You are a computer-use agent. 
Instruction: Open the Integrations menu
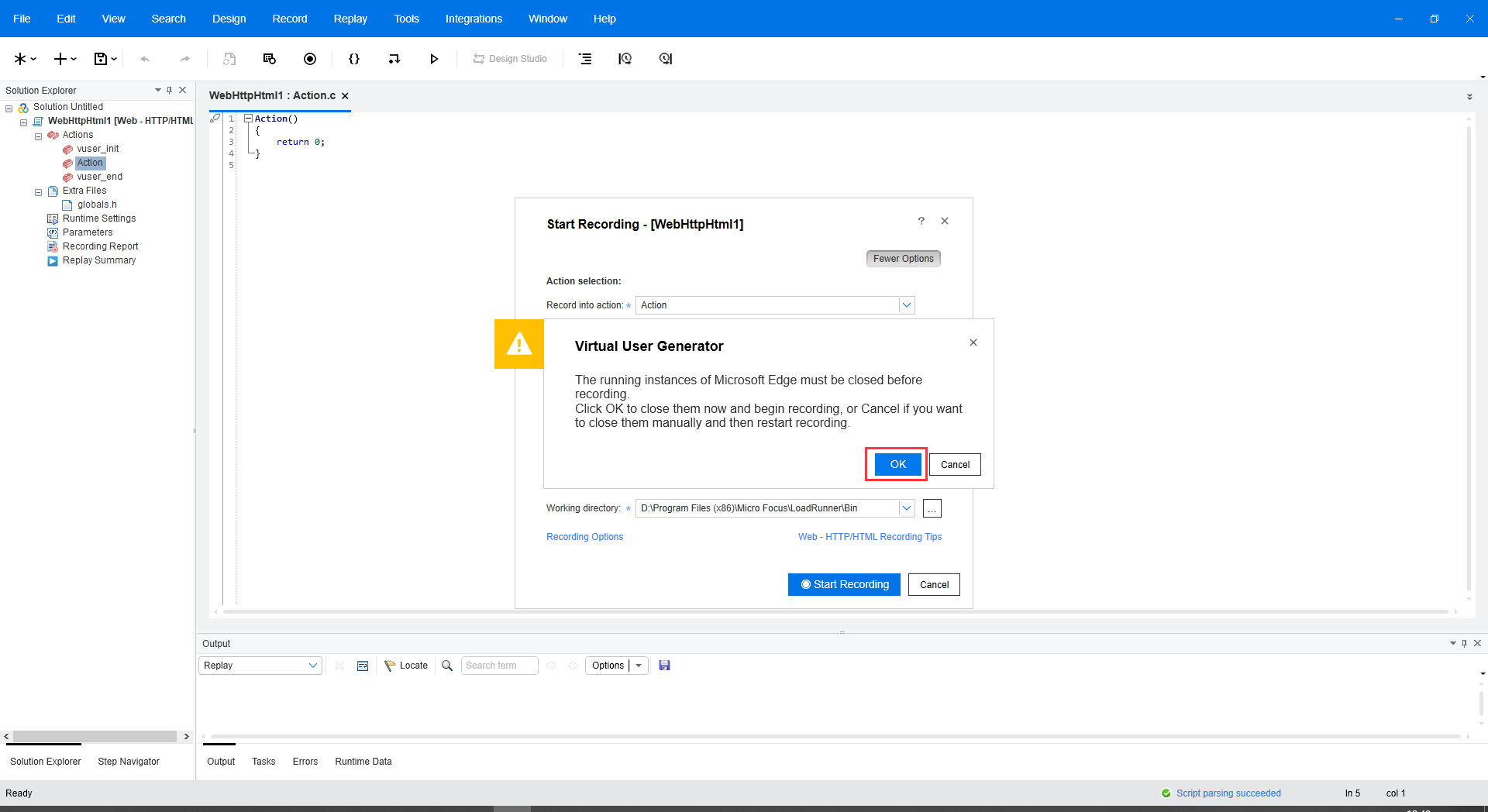coord(474,19)
